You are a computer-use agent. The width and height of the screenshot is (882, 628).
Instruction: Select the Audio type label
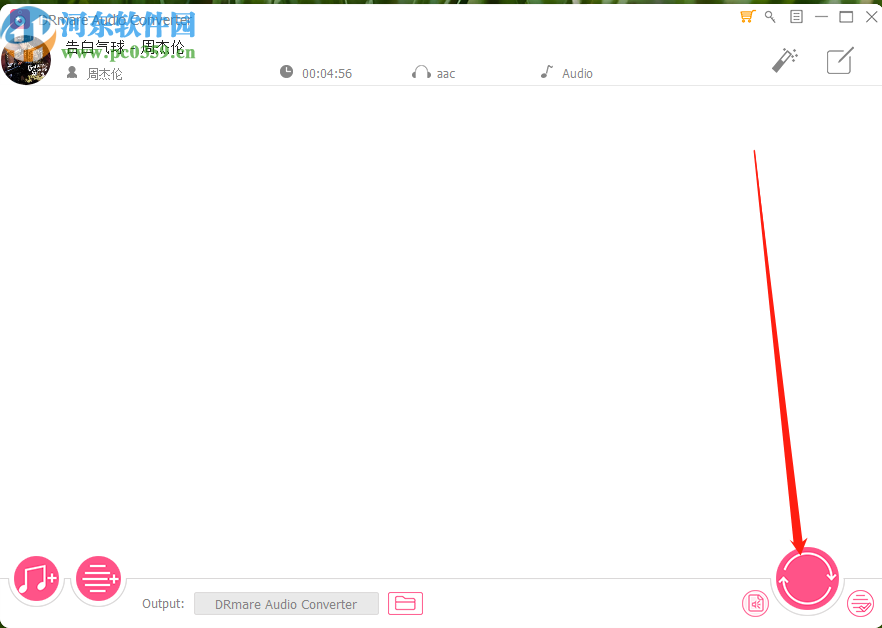pos(578,72)
